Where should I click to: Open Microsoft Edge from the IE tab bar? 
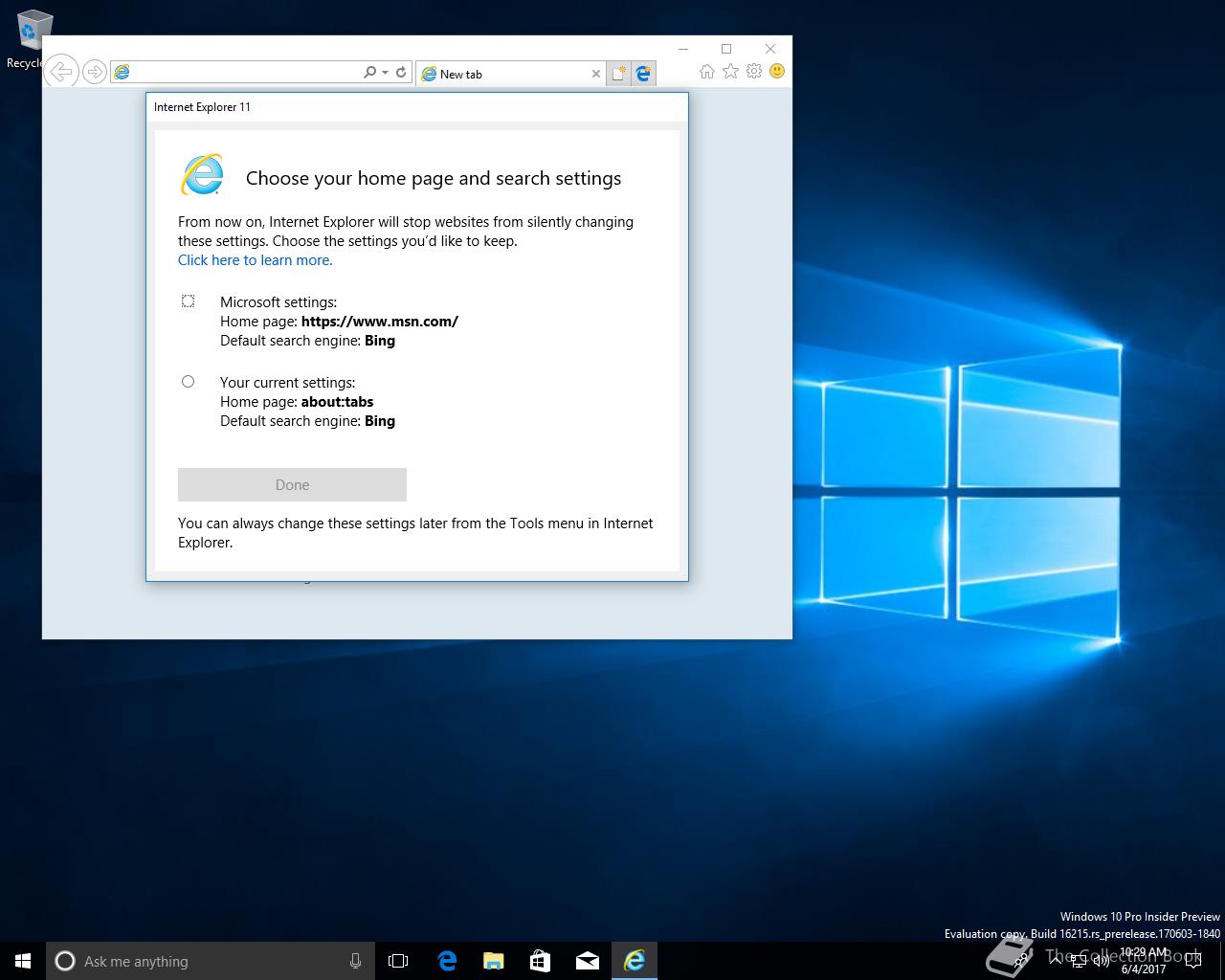pos(644,73)
